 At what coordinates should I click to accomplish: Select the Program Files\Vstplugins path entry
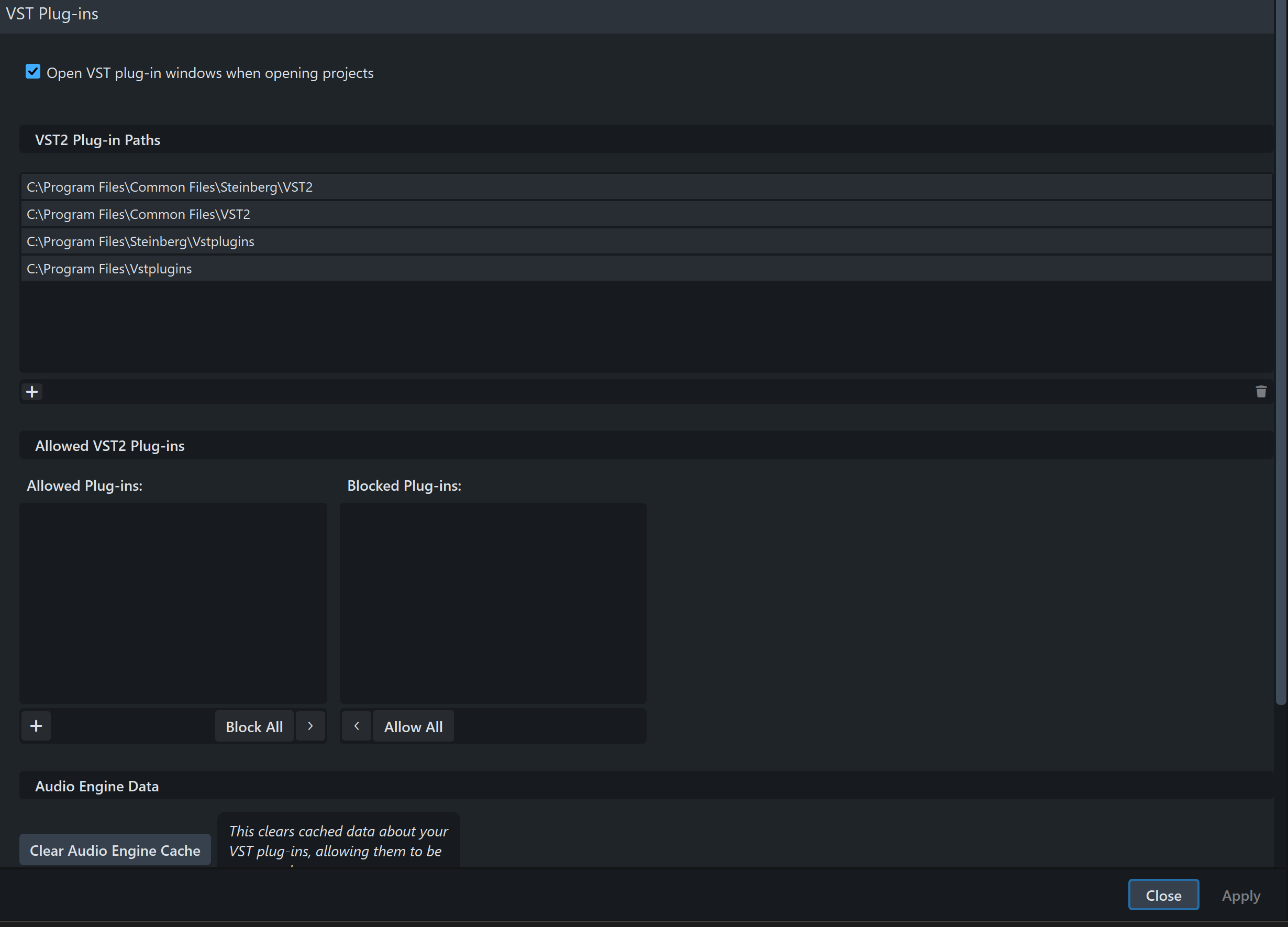(109, 269)
